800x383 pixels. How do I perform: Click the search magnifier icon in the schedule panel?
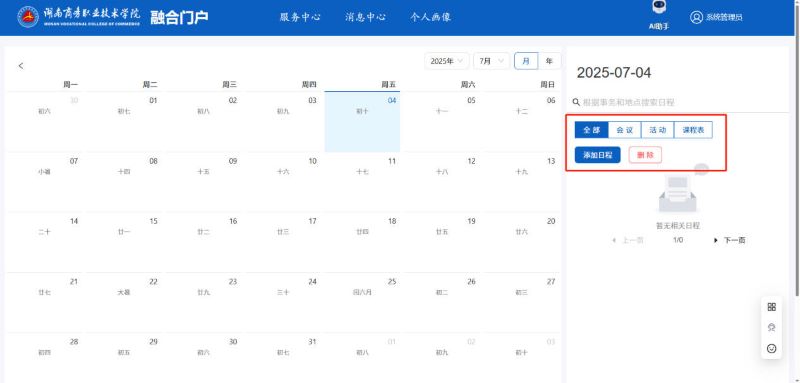tap(577, 103)
